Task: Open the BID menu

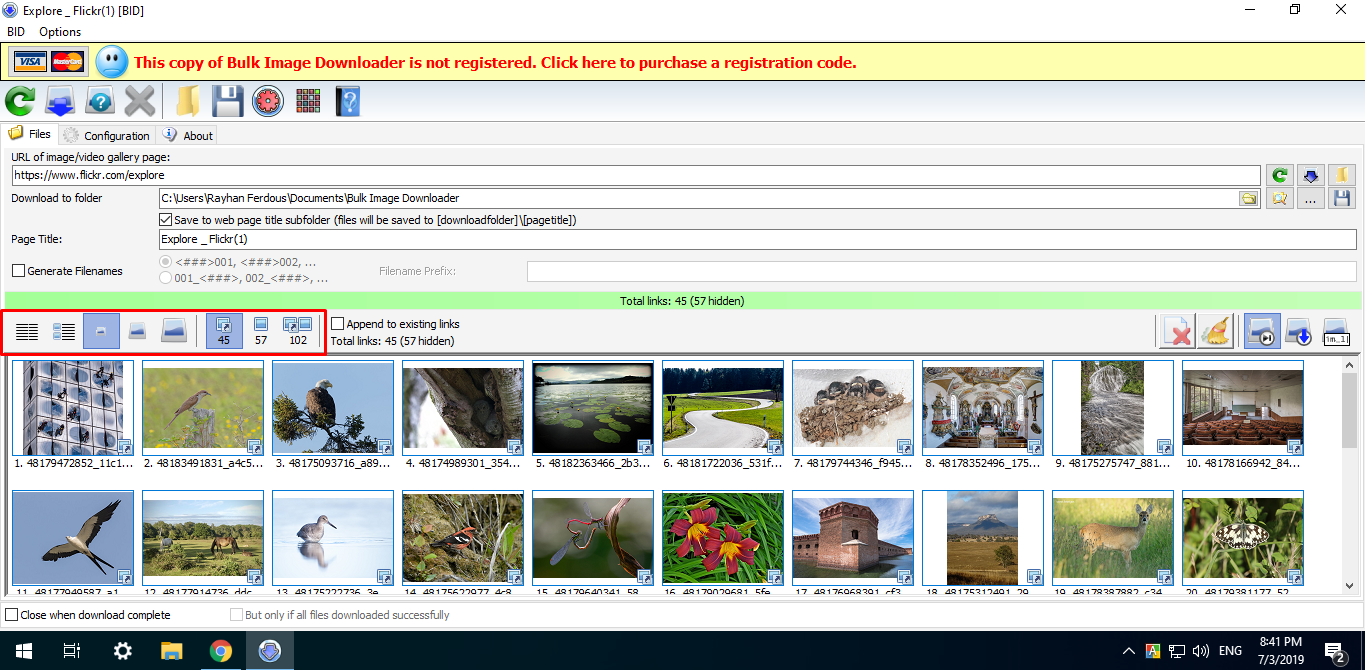Action: click(16, 32)
